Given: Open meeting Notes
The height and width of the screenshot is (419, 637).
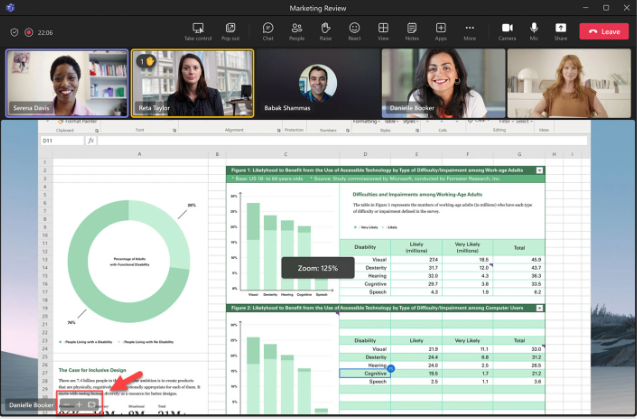Looking at the screenshot, I should [x=412, y=30].
